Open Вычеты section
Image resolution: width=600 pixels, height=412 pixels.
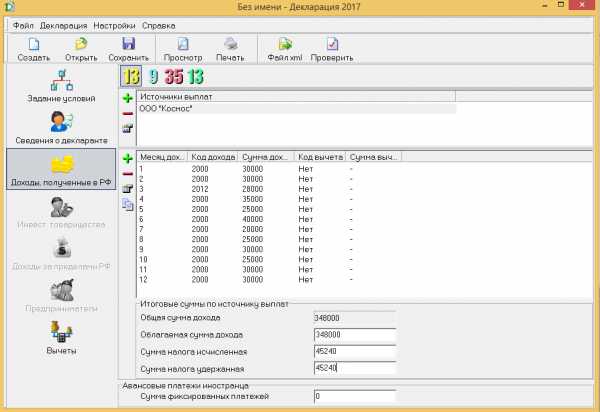click(61, 338)
